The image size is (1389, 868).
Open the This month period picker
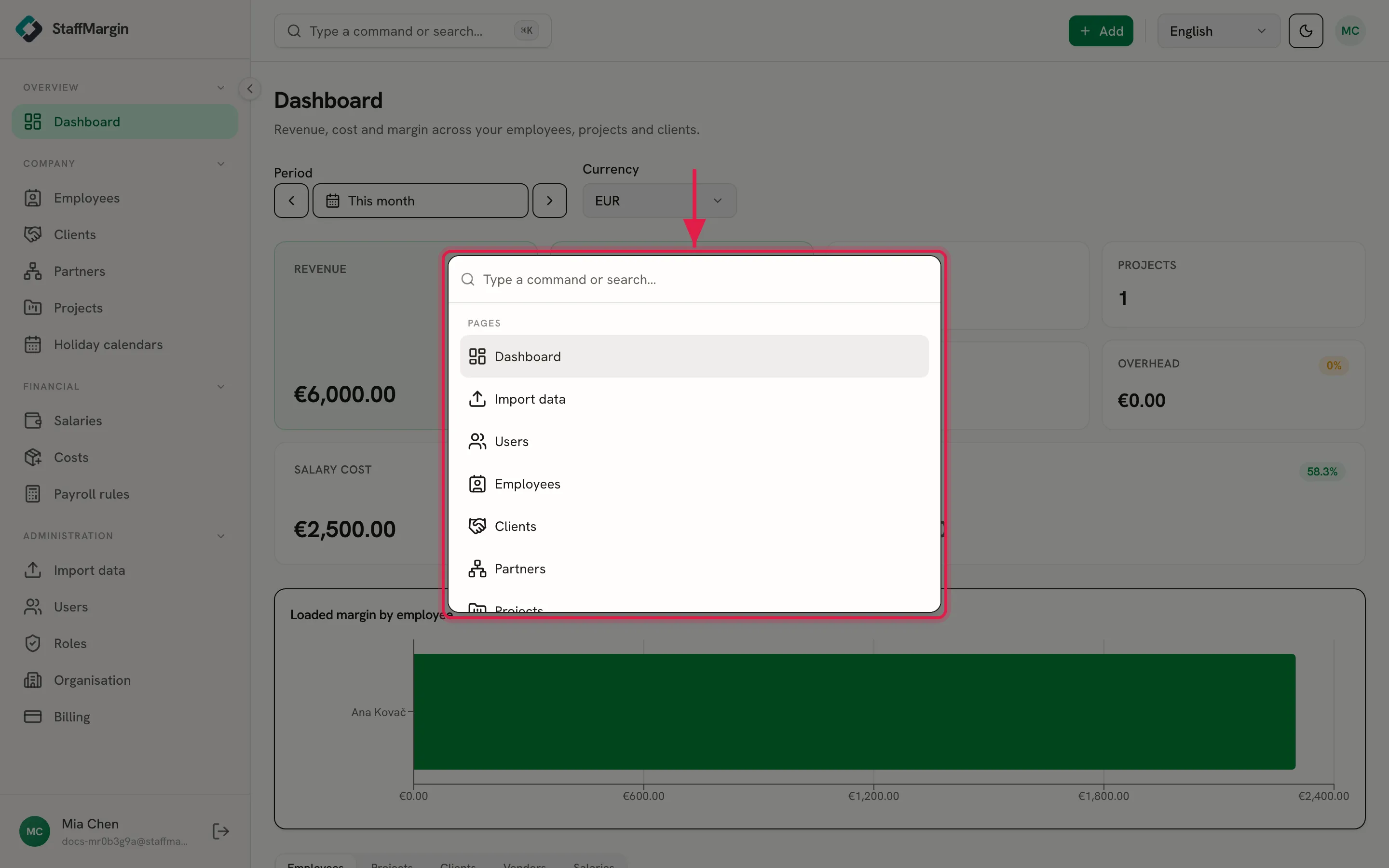[420, 201]
